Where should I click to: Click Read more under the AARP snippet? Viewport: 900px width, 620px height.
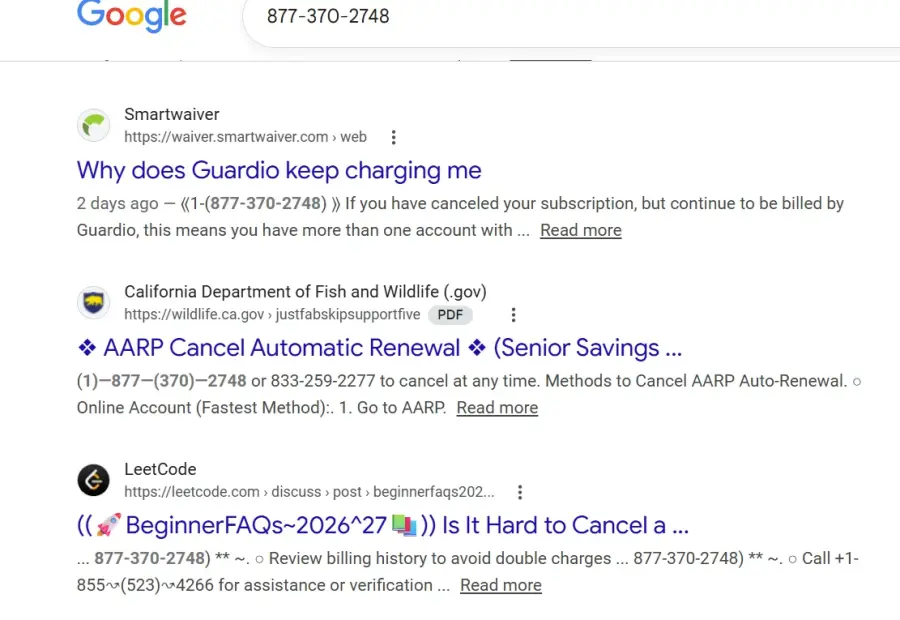pos(497,408)
